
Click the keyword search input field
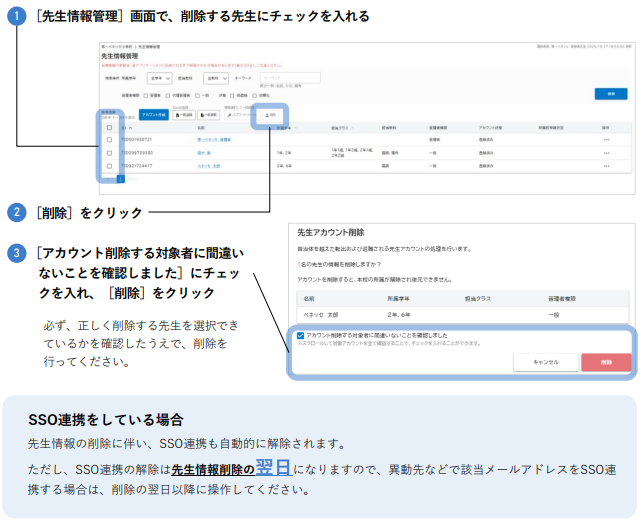[290, 78]
